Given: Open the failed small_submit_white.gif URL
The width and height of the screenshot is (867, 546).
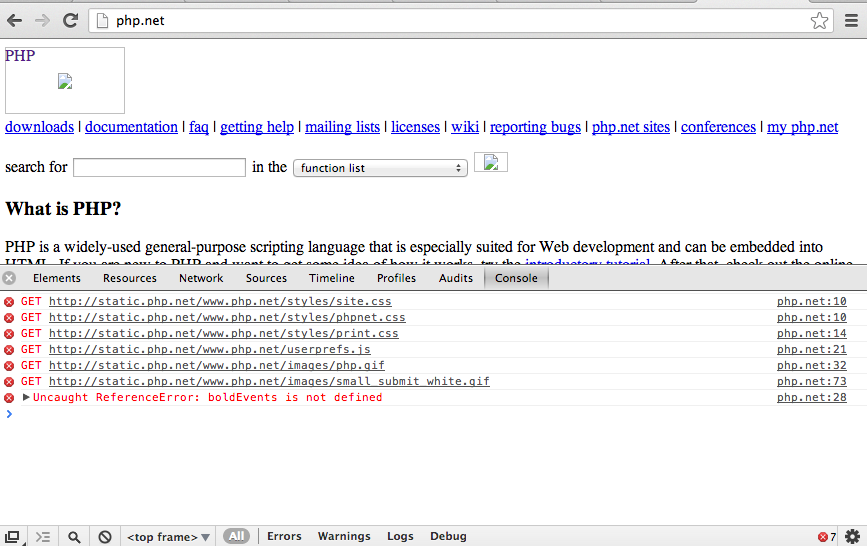Looking at the screenshot, I should (x=269, y=382).
